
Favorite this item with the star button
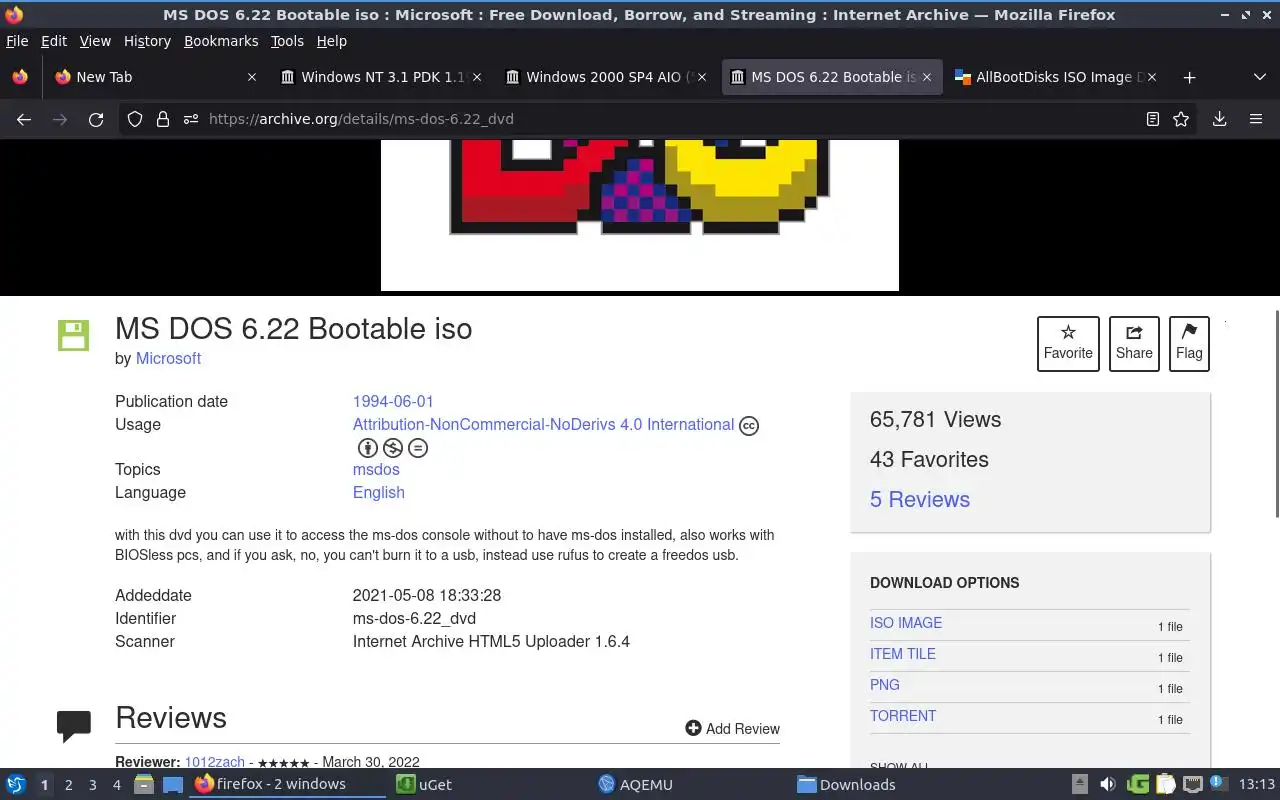[1068, 343]
